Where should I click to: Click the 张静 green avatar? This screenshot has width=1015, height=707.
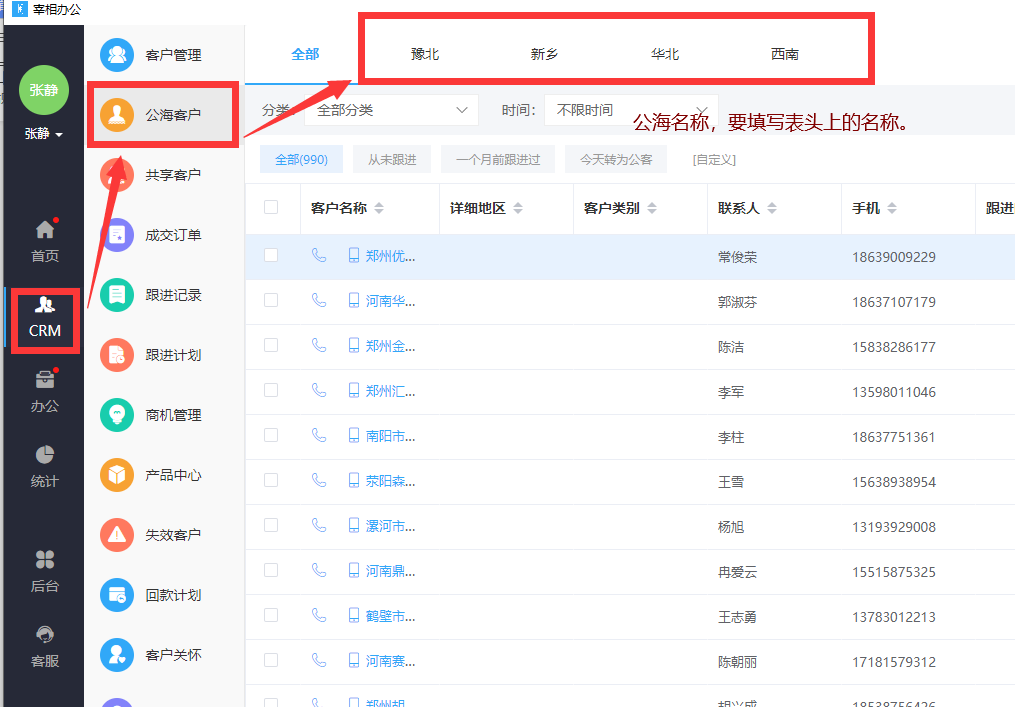pos(44,90)
